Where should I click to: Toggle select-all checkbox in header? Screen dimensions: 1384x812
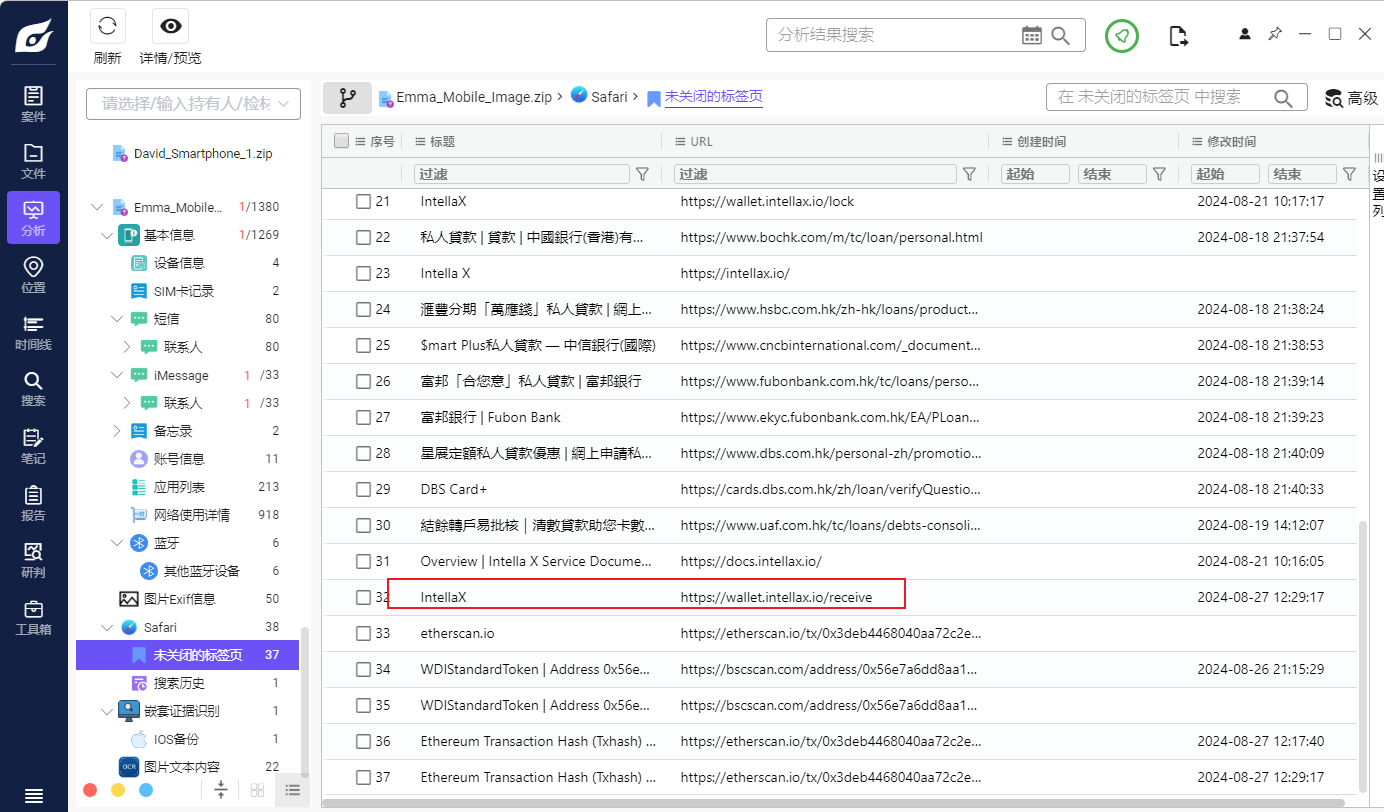click(x=341, y=141)
